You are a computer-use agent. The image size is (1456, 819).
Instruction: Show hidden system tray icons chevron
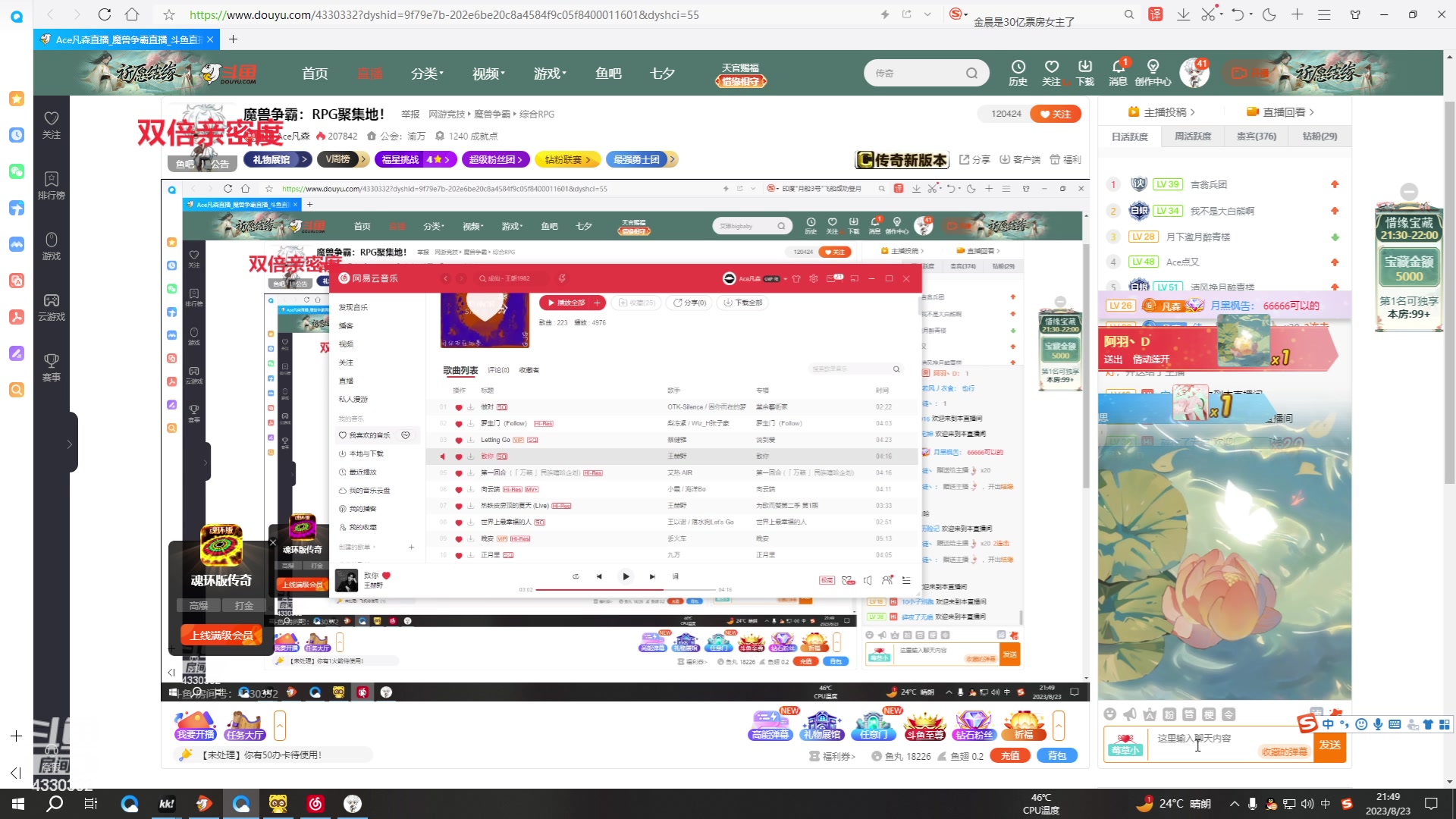click(1235, 804)
